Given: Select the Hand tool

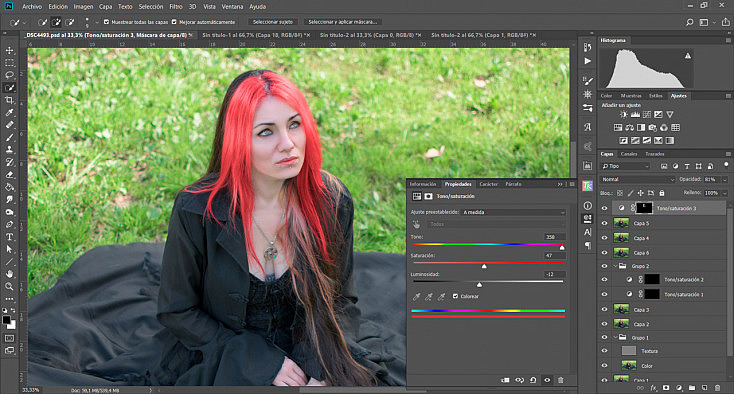Looking at the screenshot, I should 9,274.
